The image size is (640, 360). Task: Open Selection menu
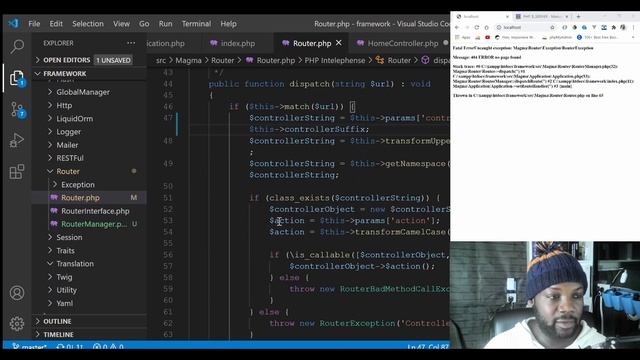pyautogui.click(x=88, y=24)
